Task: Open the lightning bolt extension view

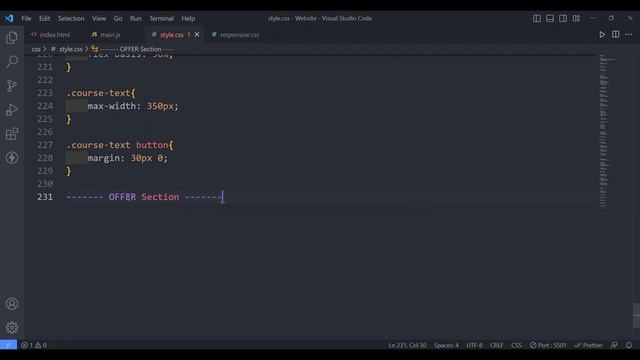Action: click(x=12, y=158)
